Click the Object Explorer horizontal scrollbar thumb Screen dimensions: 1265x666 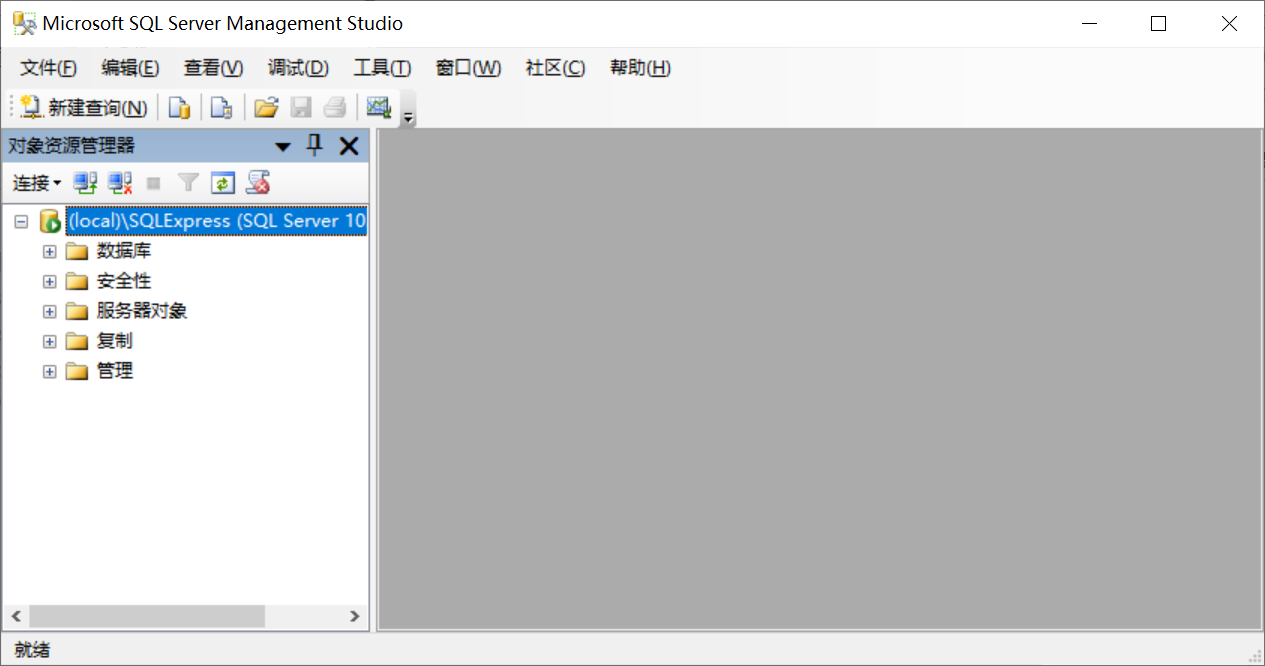[x=147, y=616]
